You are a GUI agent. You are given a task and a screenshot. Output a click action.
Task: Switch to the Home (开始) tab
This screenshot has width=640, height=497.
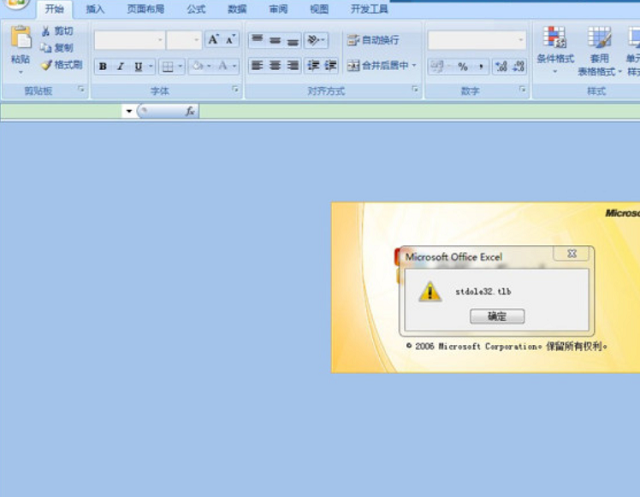(x=54, y=9)
